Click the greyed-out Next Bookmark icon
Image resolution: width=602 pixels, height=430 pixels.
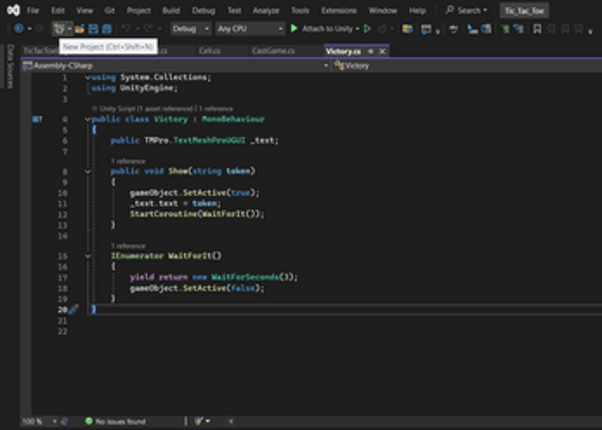[x=565, y=29]
